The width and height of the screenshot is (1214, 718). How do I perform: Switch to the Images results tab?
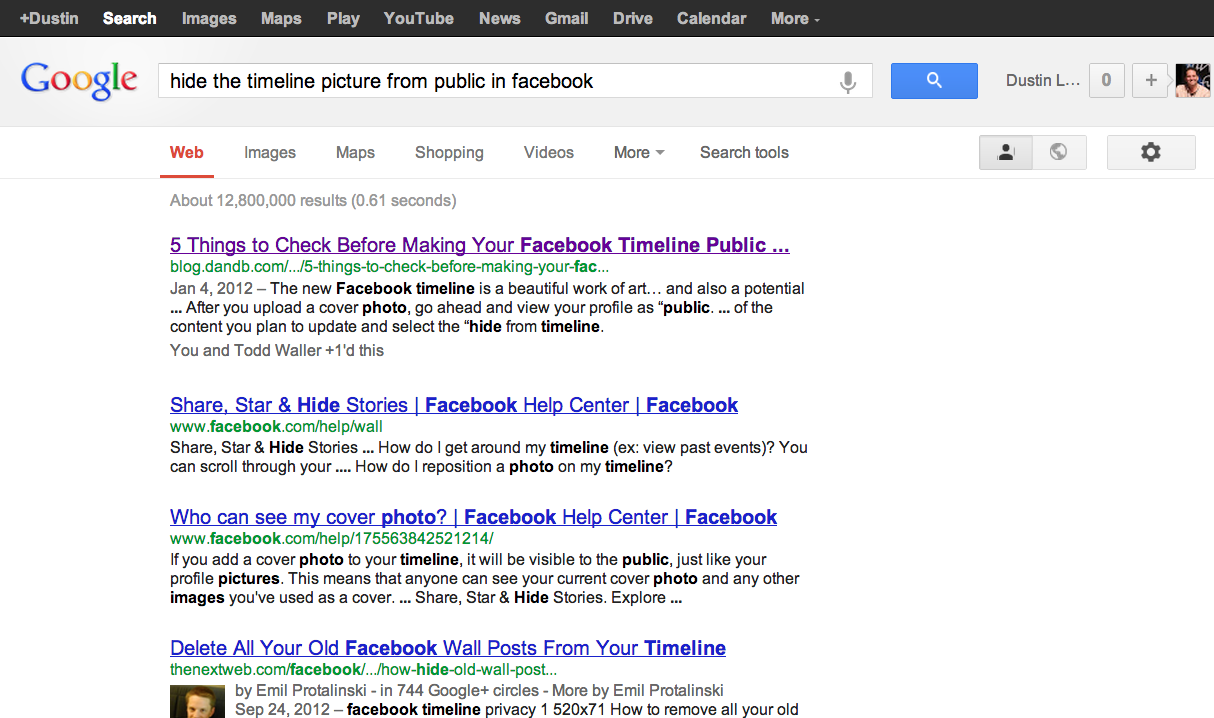point(270,152)
